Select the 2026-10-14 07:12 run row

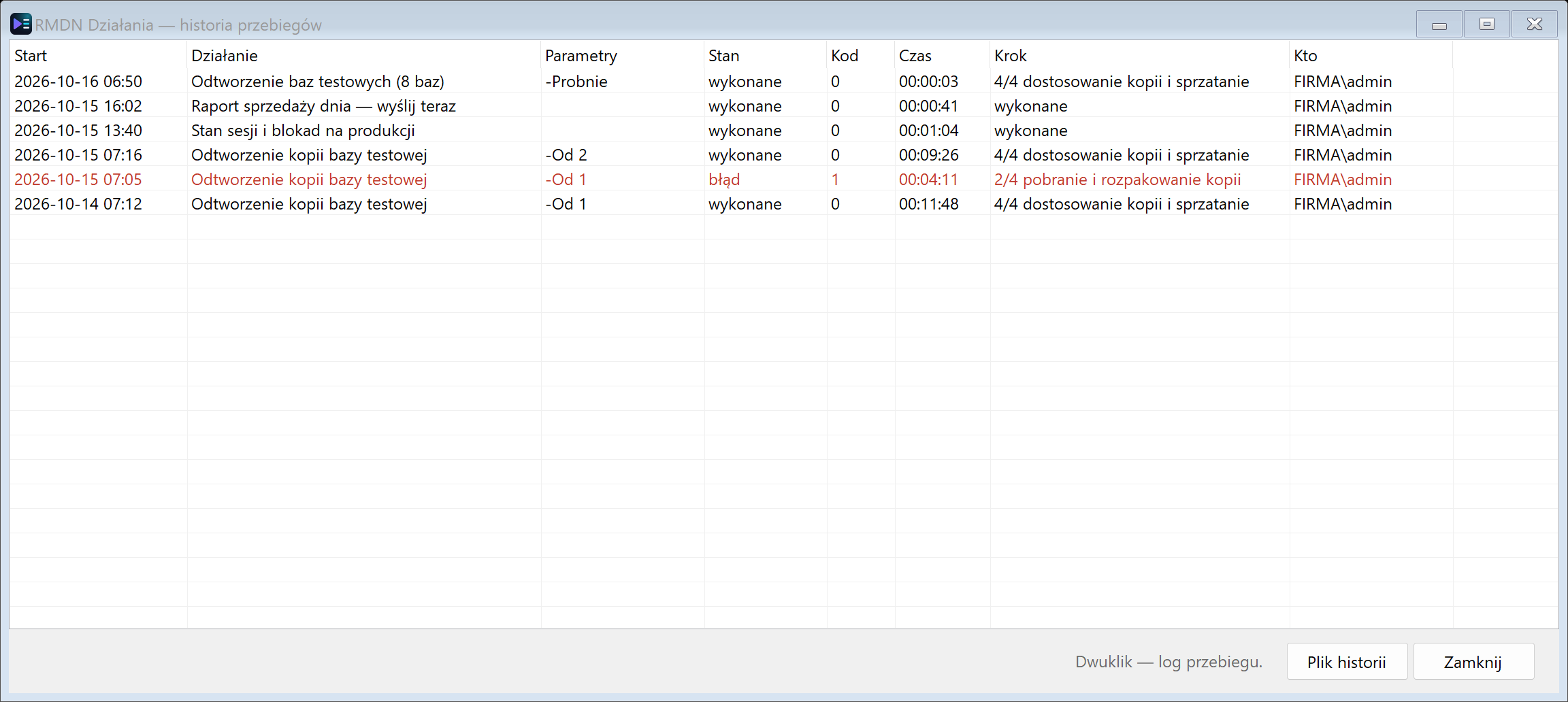pyautogui.click(x=784, y=204)
